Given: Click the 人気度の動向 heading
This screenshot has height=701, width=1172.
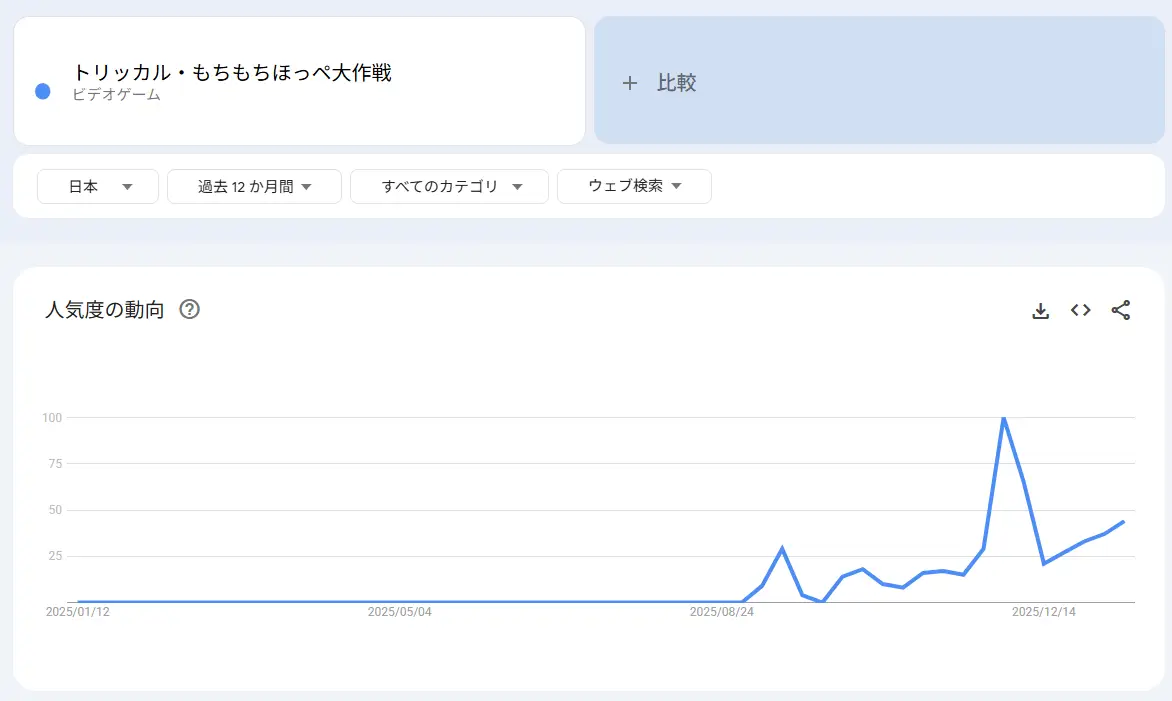Looking at the screenshot, I should point(104,310).
